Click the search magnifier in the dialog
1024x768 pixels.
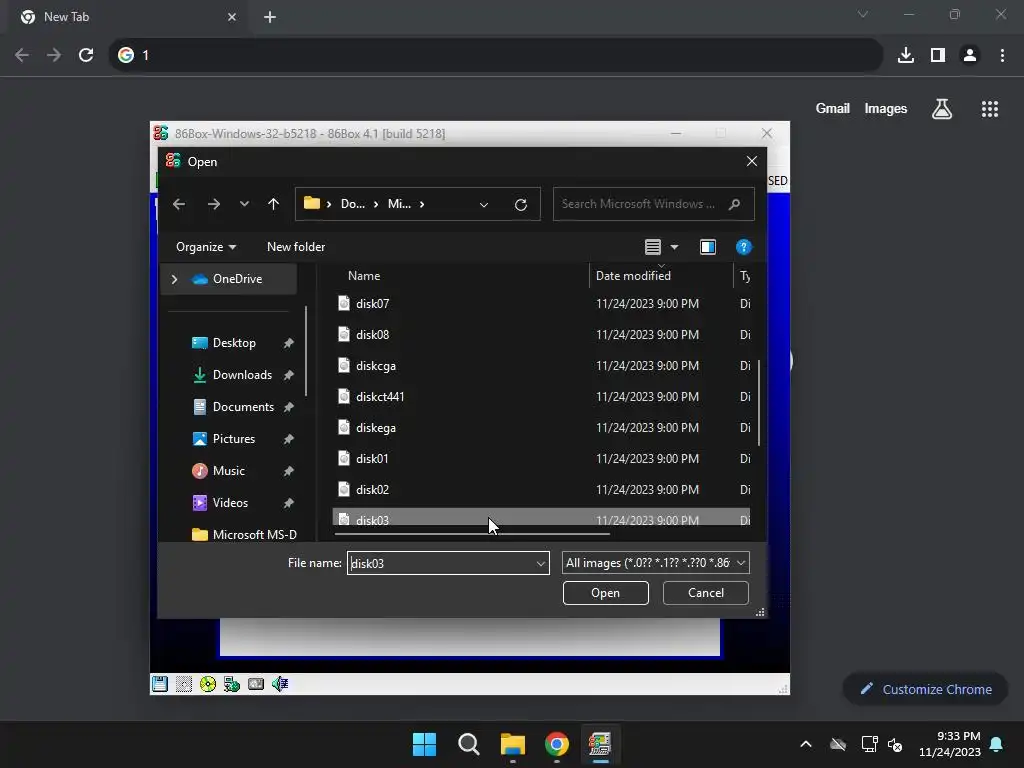coord(734,204)
